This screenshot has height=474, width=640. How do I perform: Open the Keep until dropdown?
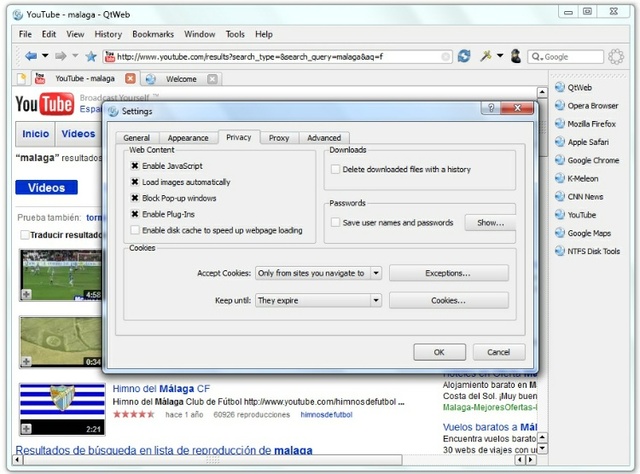click(x=318, y=300)
